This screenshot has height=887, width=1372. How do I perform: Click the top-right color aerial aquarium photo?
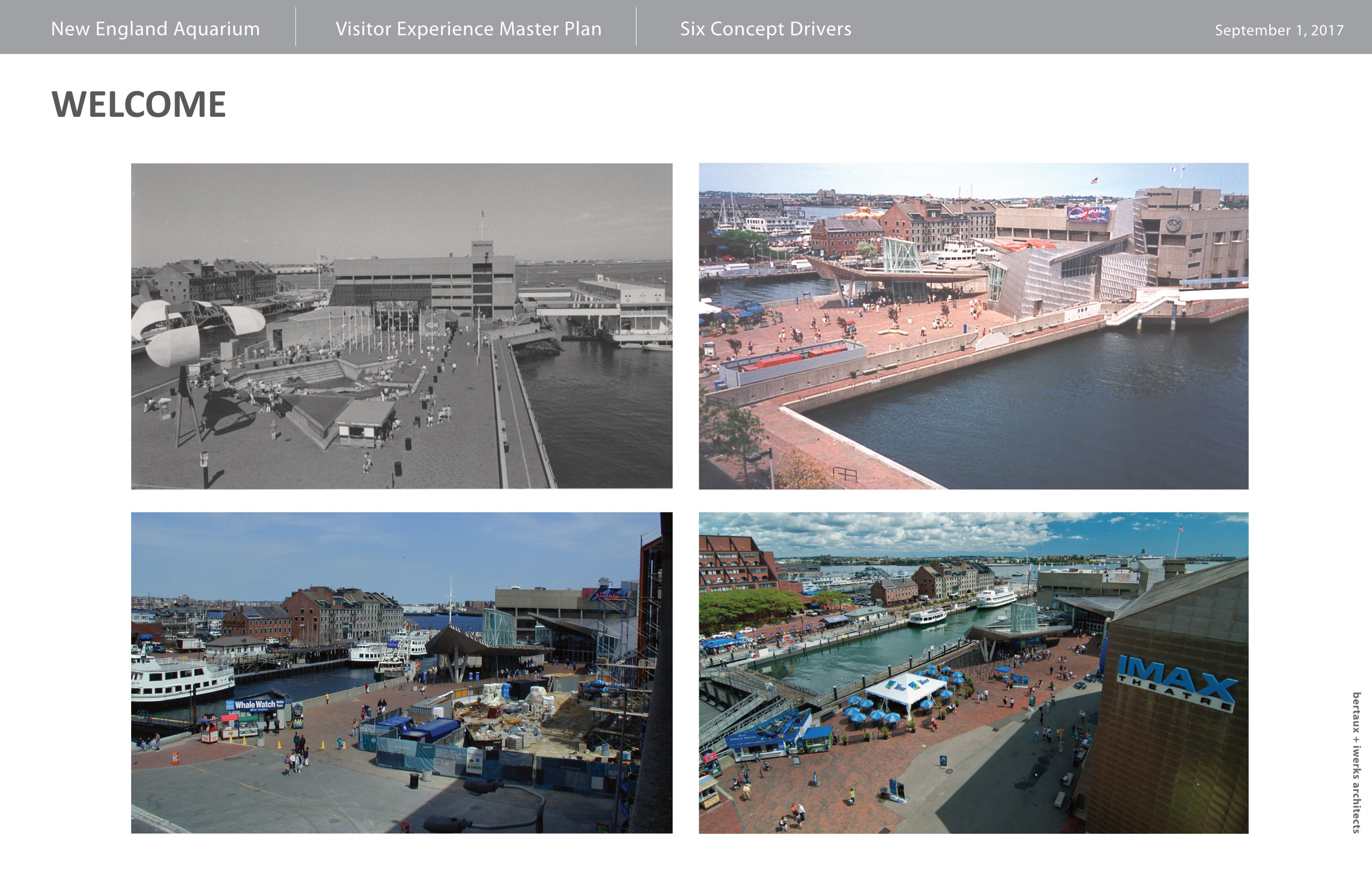[973, 326]
